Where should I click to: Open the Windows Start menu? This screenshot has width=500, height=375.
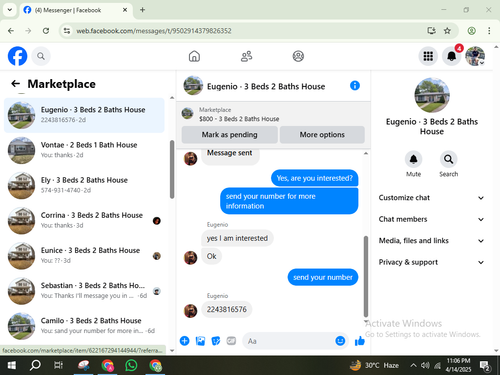click(x=11, y=365)
